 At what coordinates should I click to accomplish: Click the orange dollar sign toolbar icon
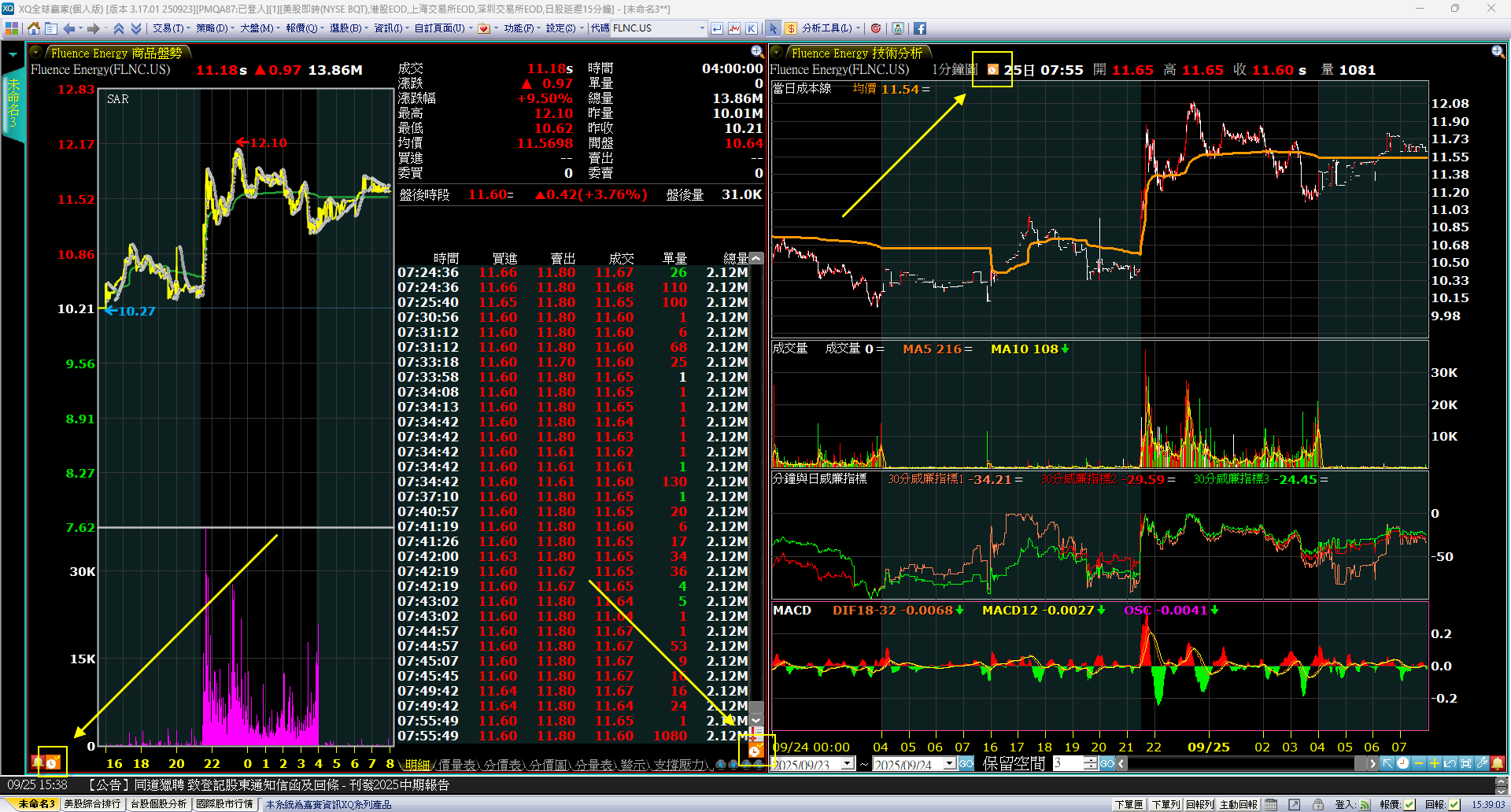pos(791,28)
